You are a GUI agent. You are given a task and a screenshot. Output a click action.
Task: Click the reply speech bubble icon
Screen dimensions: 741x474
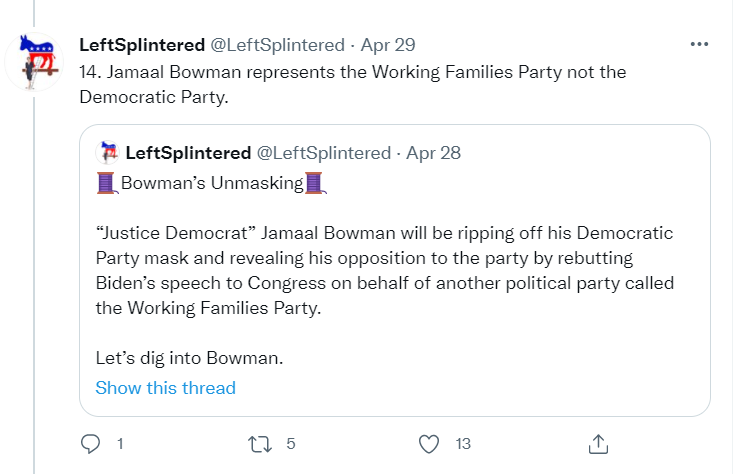tap(90, 443)
